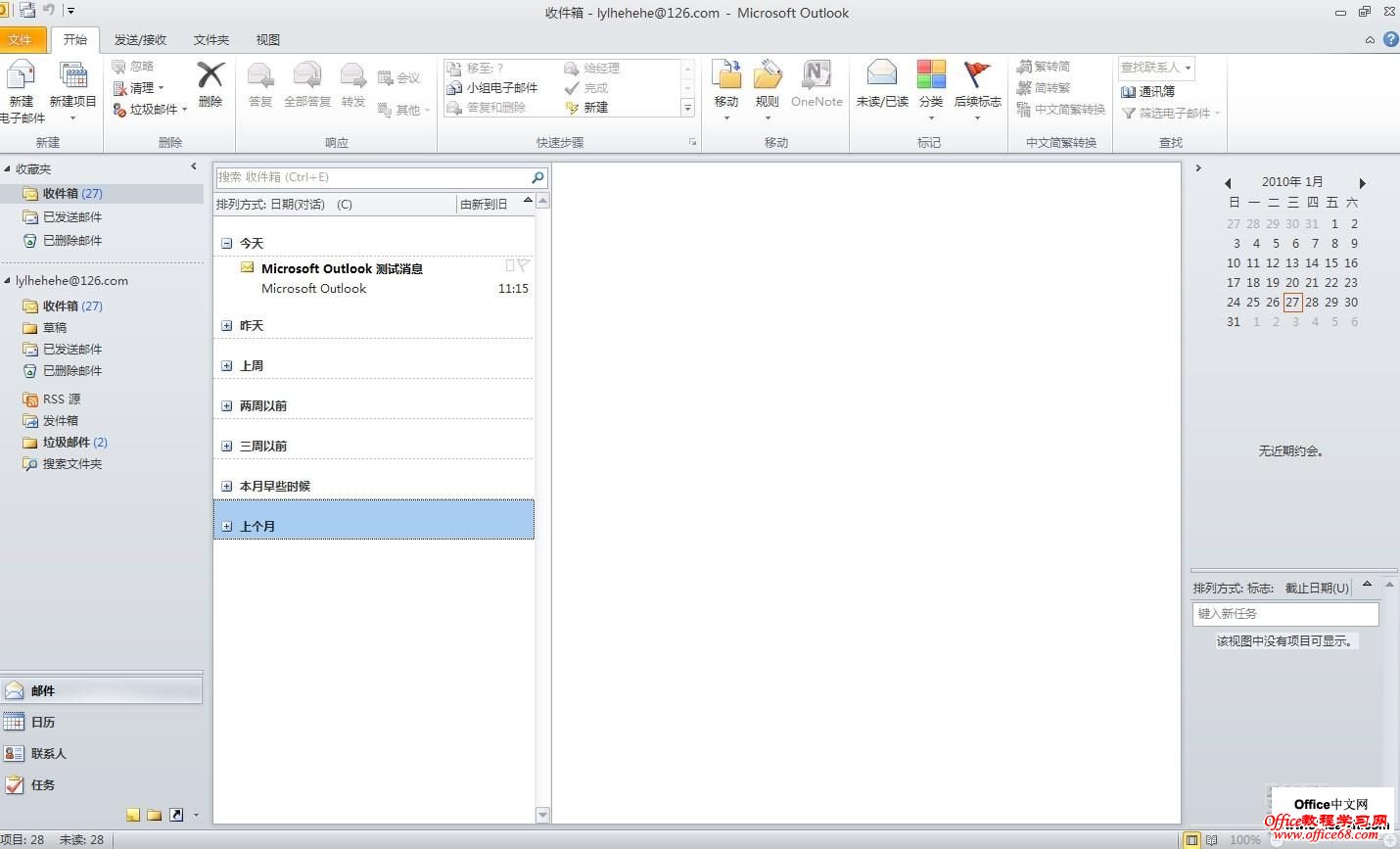This screenshot has width=1400, height=849.
Task: Open the Calendar (日历) view
Action: [x=43, y=722]
